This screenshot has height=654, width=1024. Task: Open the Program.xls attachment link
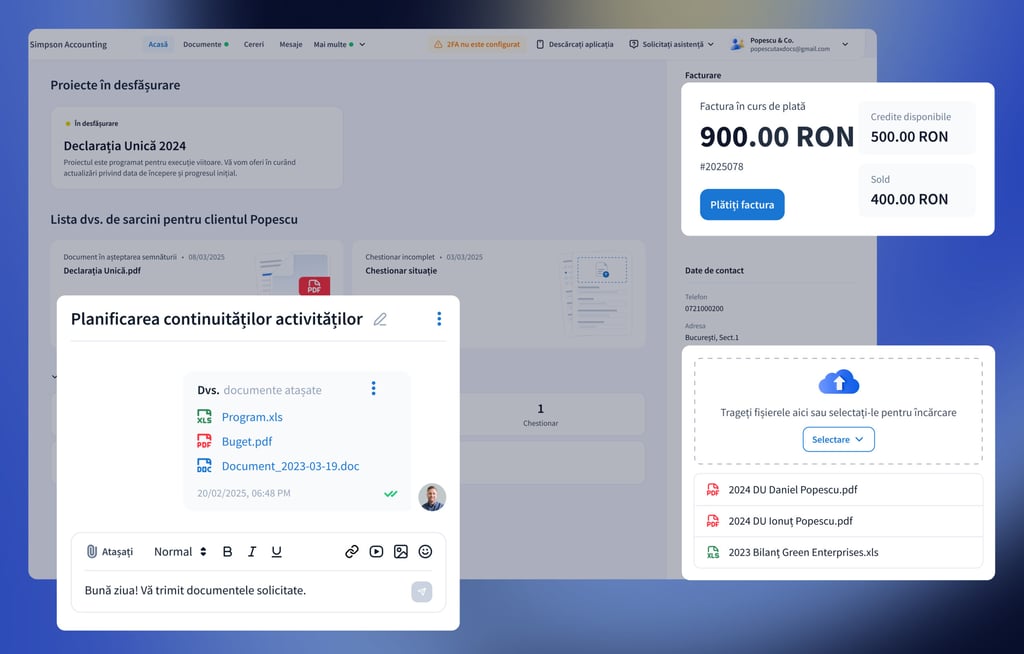252,417
